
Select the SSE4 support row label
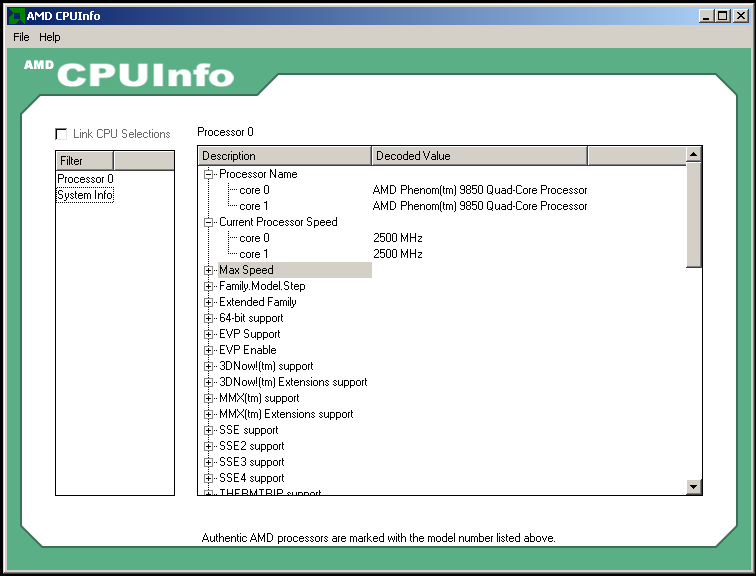click(252, 478)
